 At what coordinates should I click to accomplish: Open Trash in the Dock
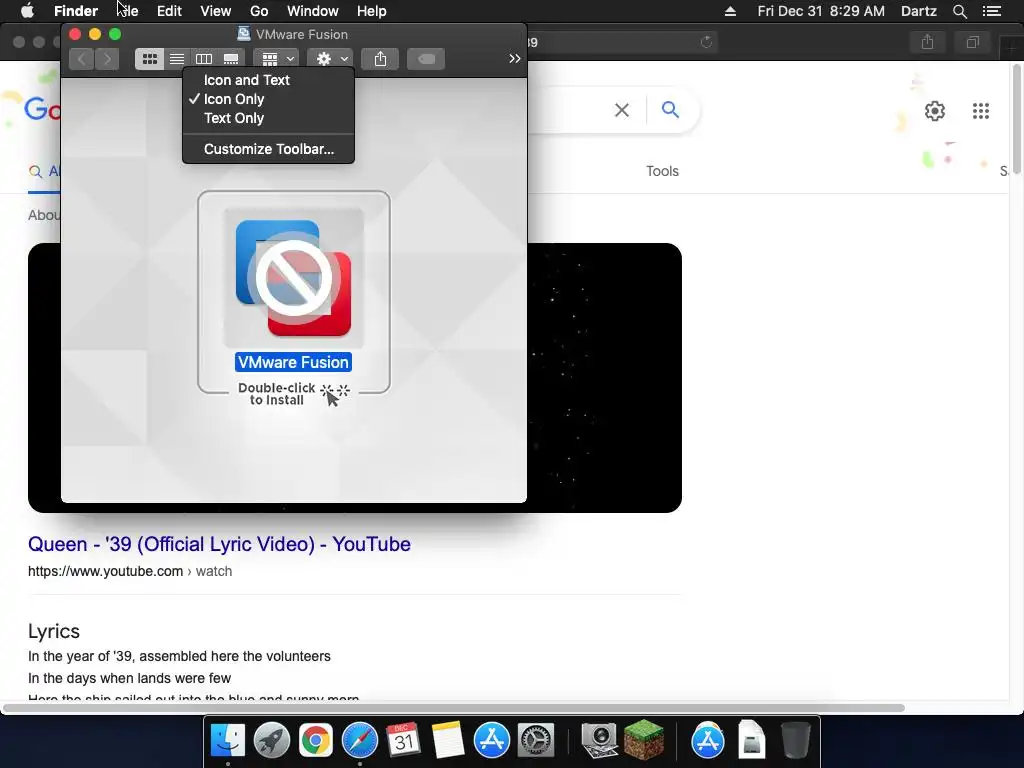point(795,741)
